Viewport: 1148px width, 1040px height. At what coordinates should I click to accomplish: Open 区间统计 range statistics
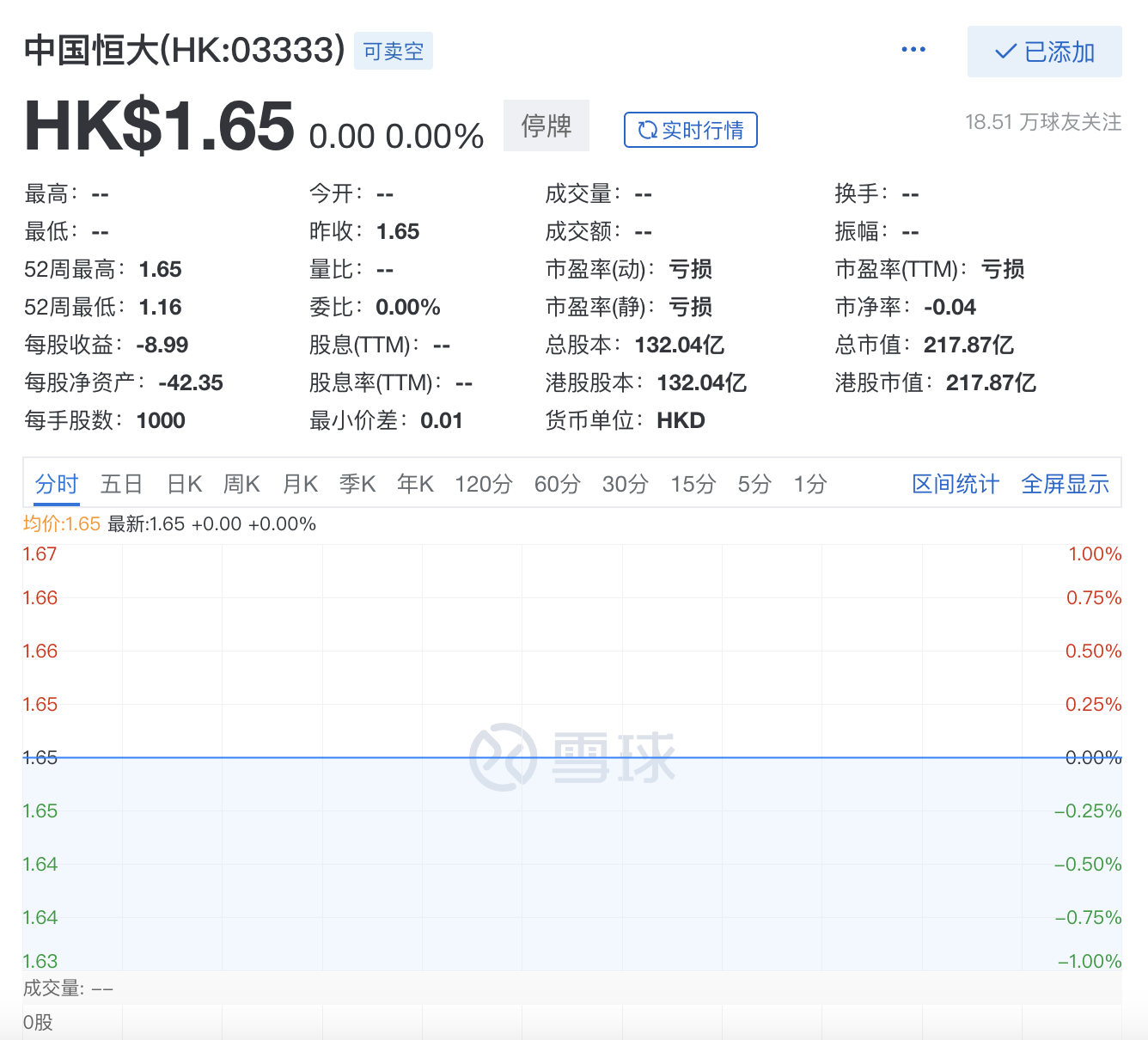click(x=956, y=484)
